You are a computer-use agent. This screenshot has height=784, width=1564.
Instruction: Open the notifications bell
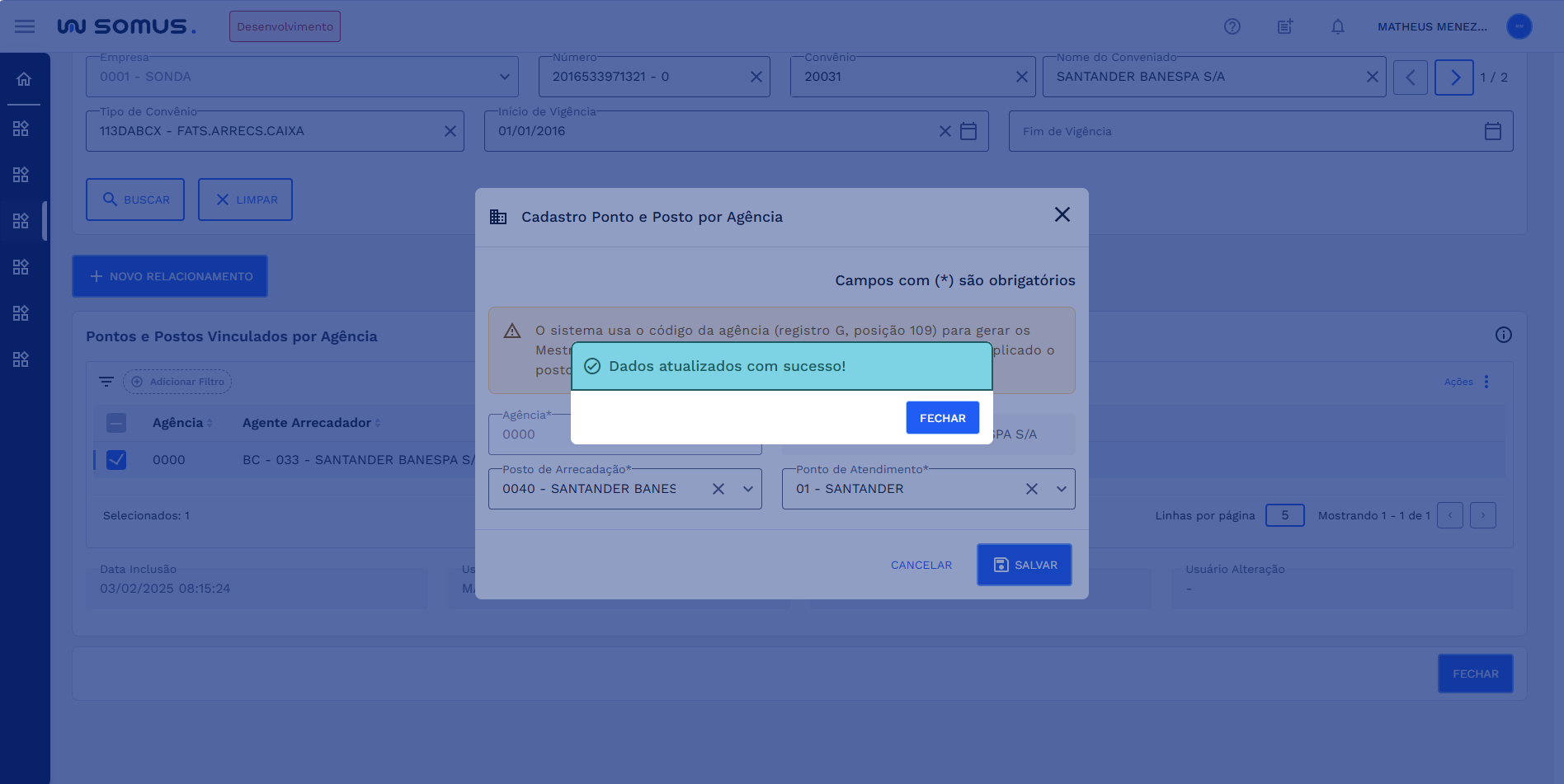1337,26
